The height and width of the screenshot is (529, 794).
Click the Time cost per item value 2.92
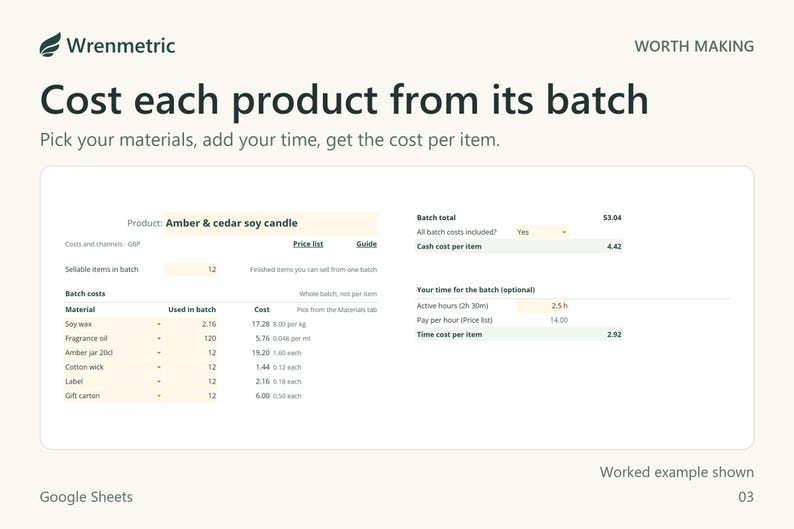(x=614, y=335)
